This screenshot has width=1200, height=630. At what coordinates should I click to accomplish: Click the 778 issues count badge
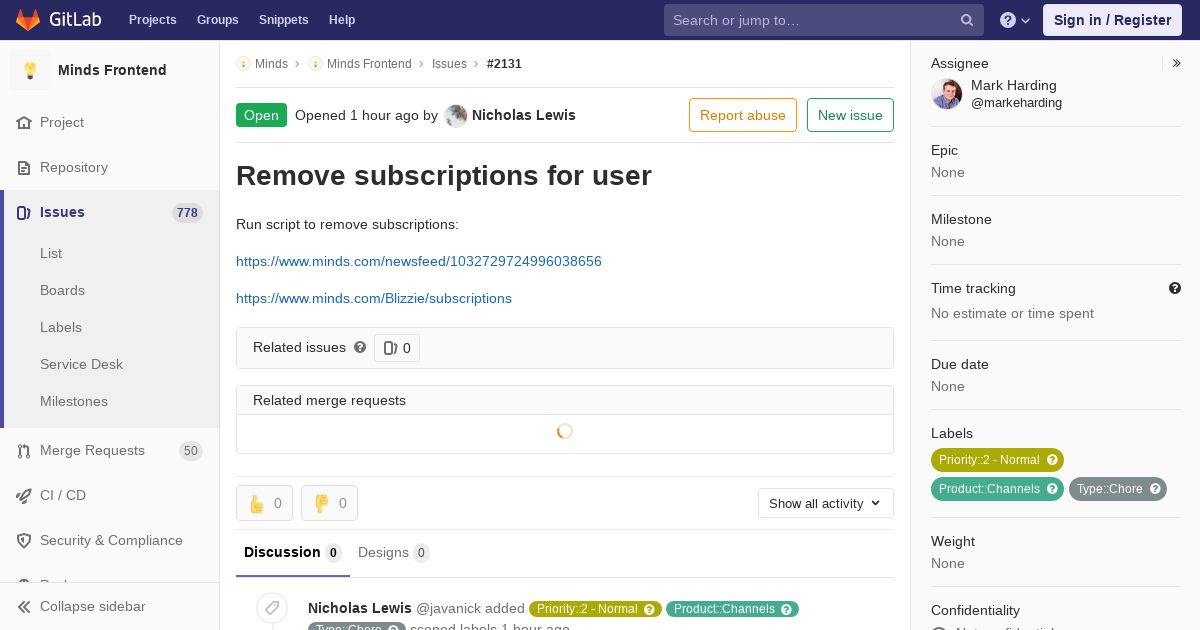coord(187,212)
